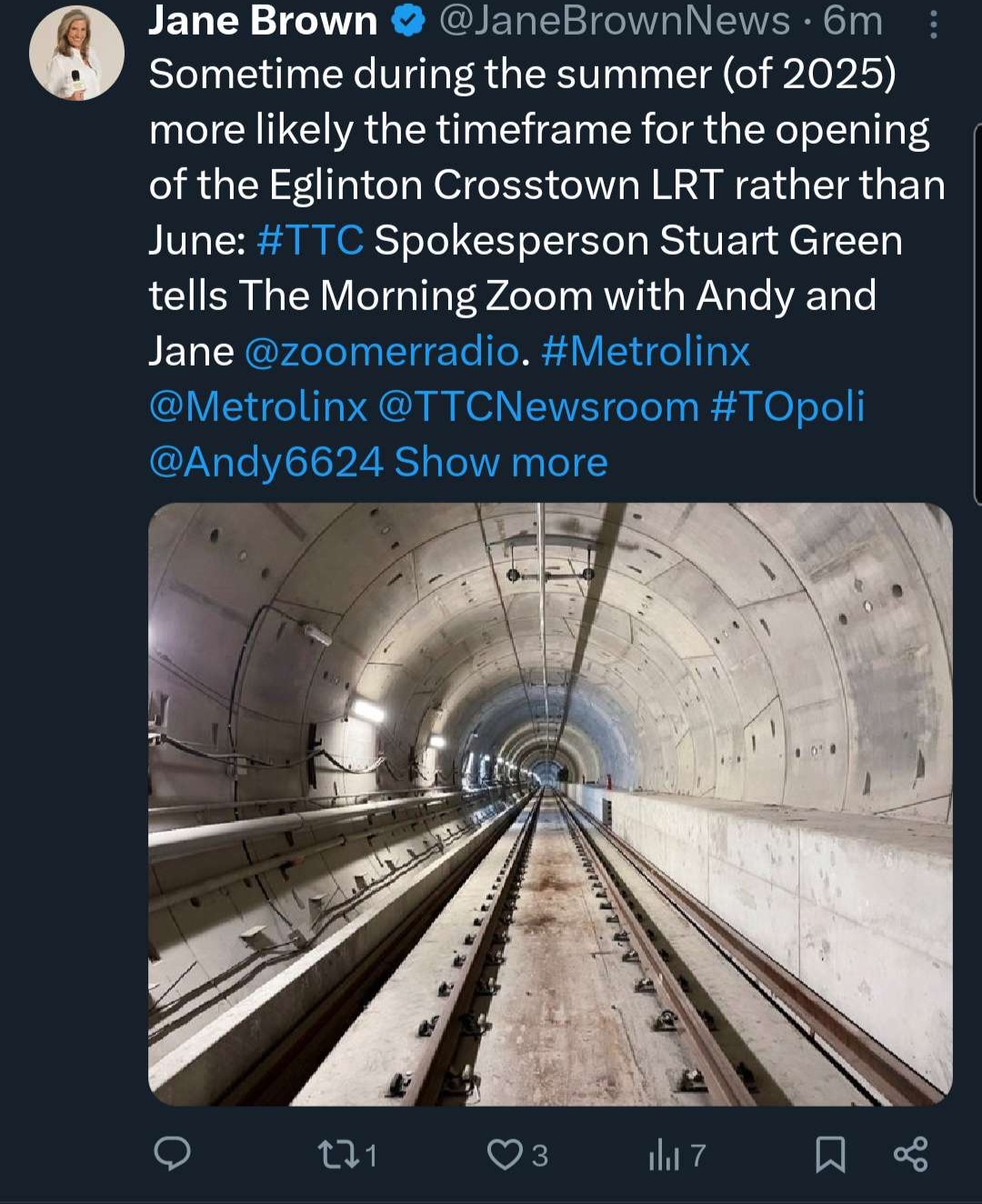
Task: Open the tunnel photo attachment
Action: (550, 804)
